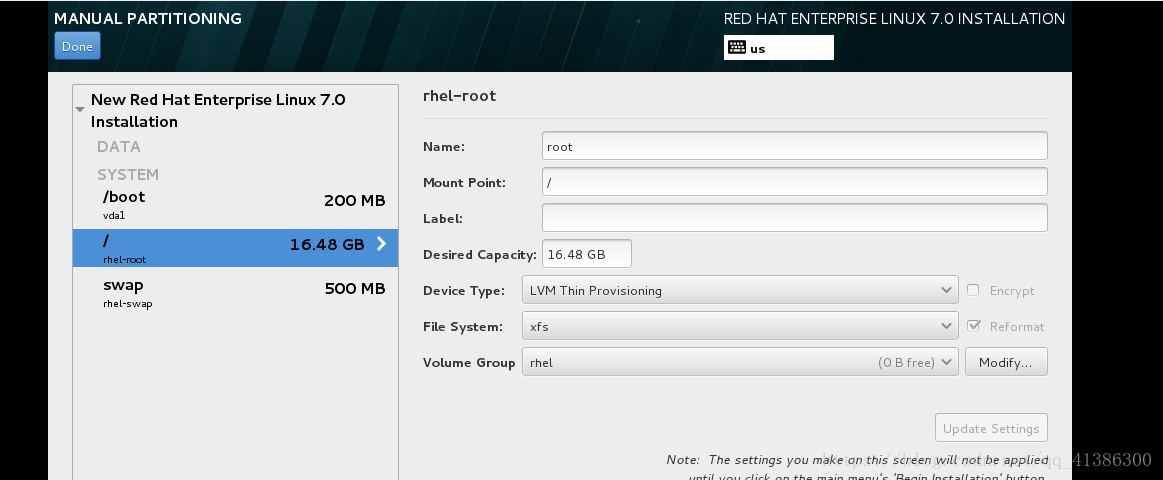
Task: Select the / rhel-root partition row
Action: 235,248
